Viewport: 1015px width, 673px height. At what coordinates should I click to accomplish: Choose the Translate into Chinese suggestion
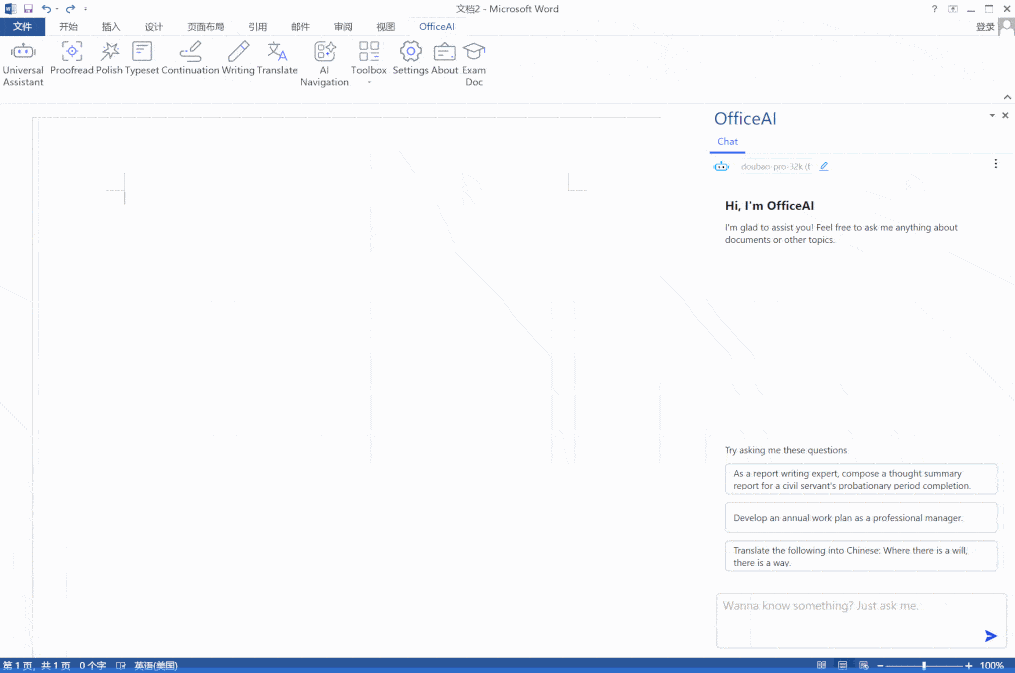click(x=861, y=556)
